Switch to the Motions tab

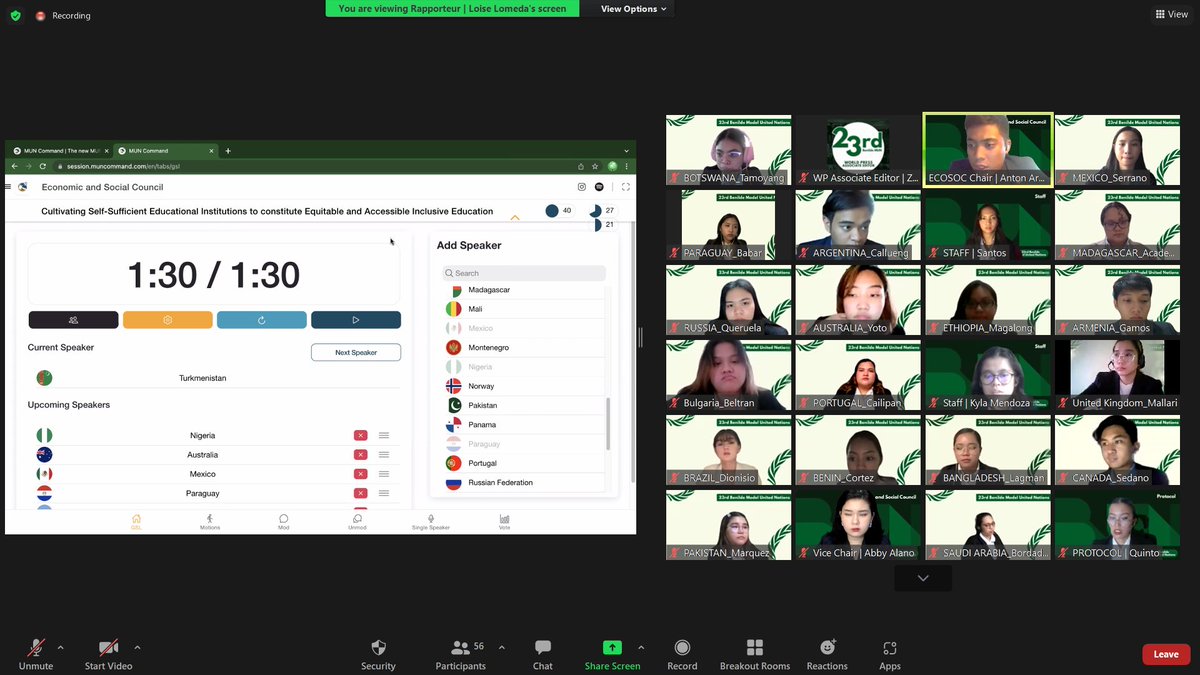(x=210, y=522)
